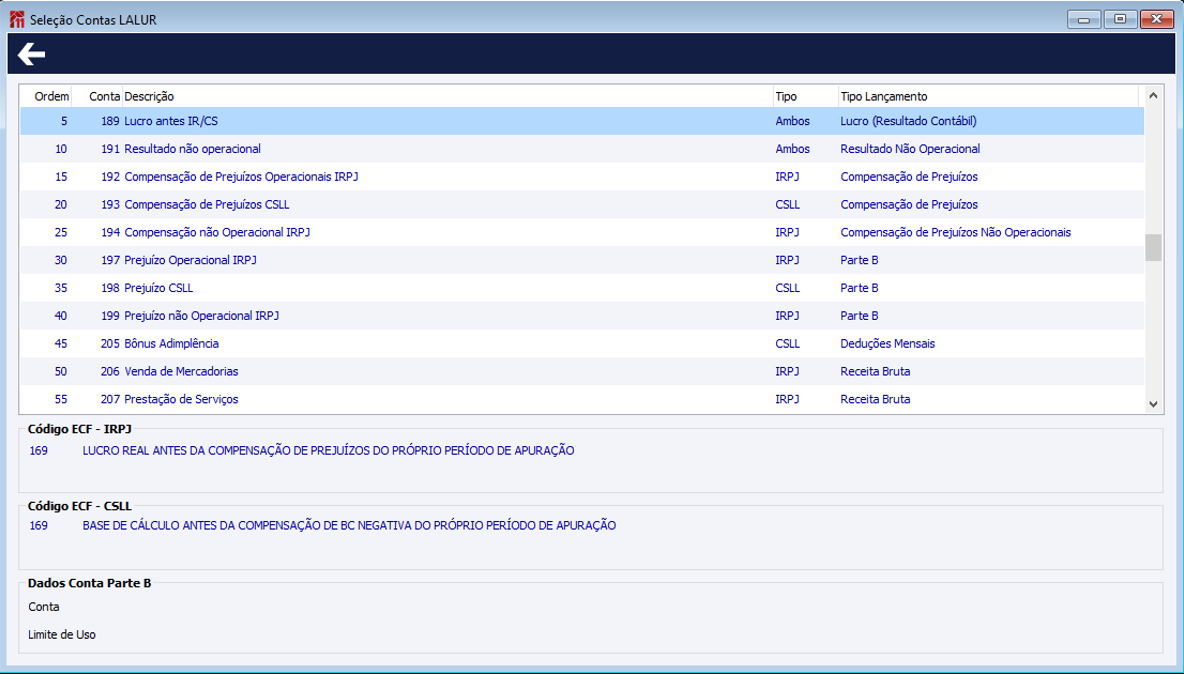The height and width of the screenshot is (674, 1184).
Task: Click Tipo Lançamento cell Resultado Não Operacional
Action: click(910, 149)
